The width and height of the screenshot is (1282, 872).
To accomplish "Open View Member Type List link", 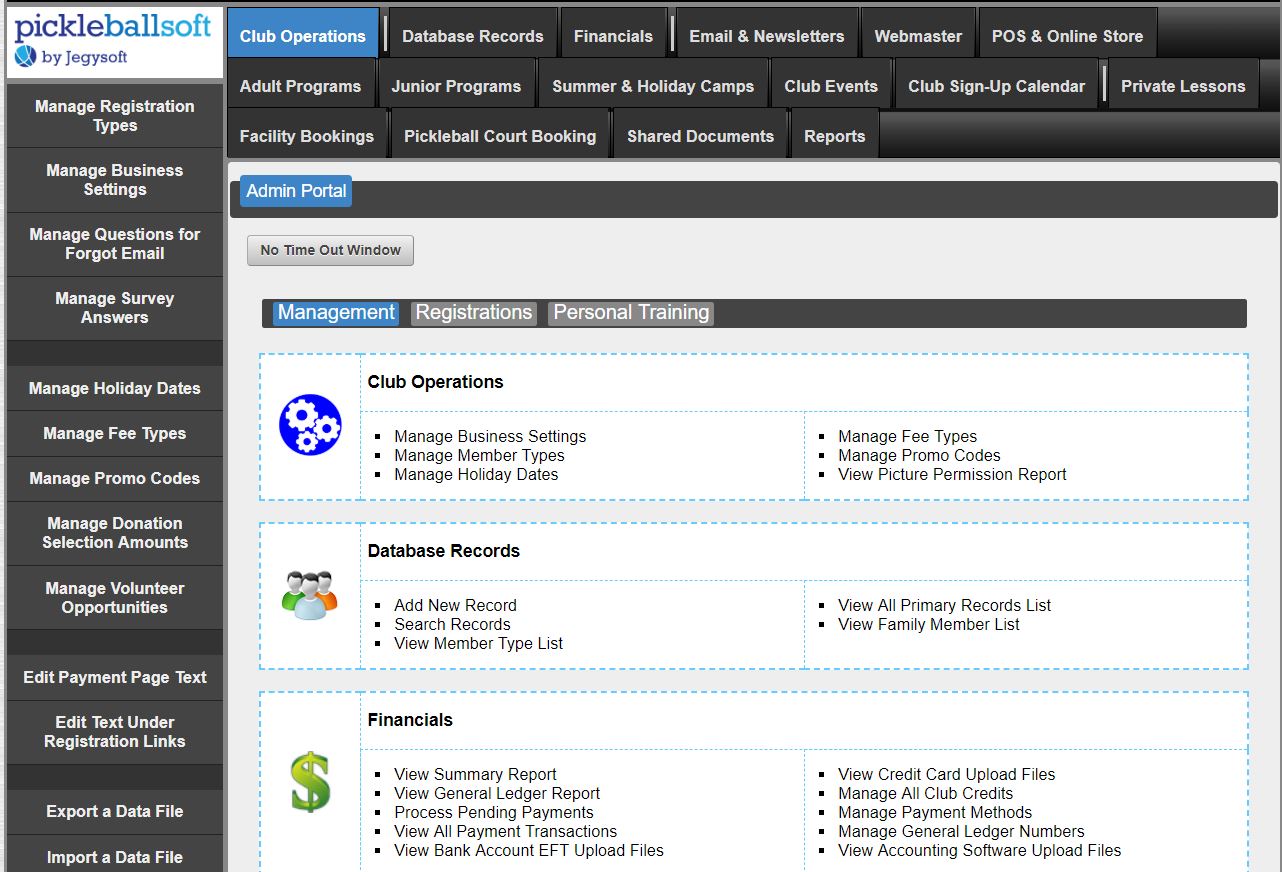I will pyautogui.click(x=478, y=643).
